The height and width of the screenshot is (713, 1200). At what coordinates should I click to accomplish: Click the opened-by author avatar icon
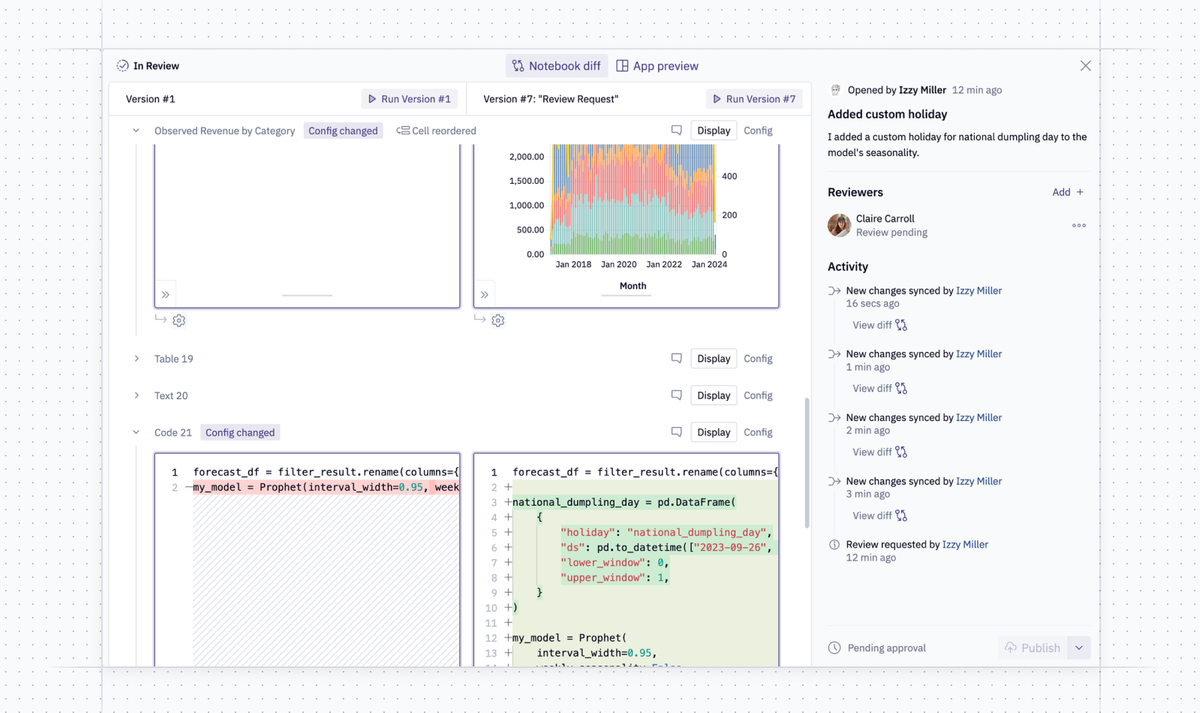pyautogui.click(x=836, y=90)
